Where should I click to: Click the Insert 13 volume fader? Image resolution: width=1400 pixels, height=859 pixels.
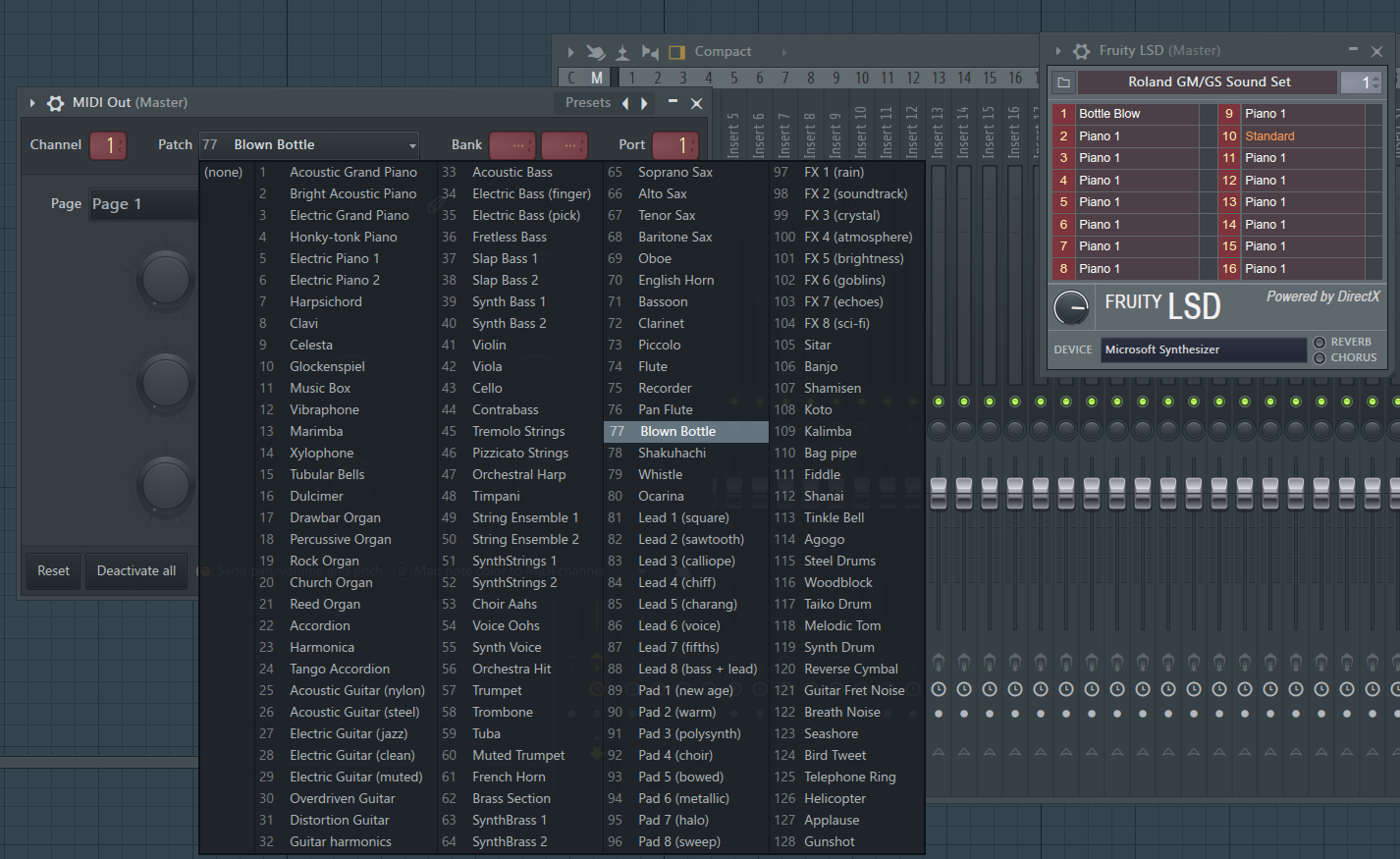939,492
